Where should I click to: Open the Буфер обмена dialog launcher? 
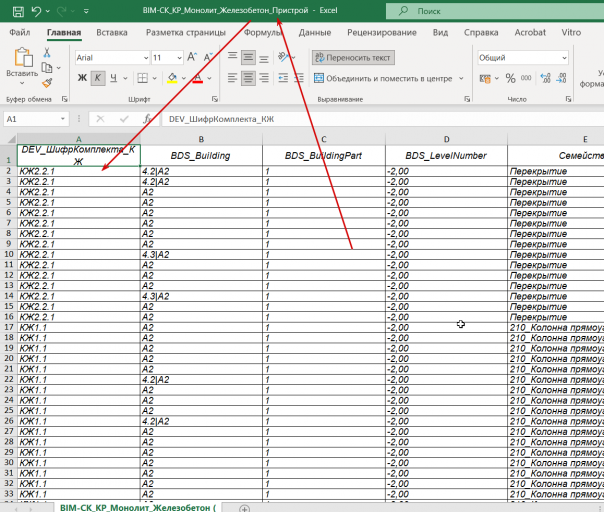(64, 99)
